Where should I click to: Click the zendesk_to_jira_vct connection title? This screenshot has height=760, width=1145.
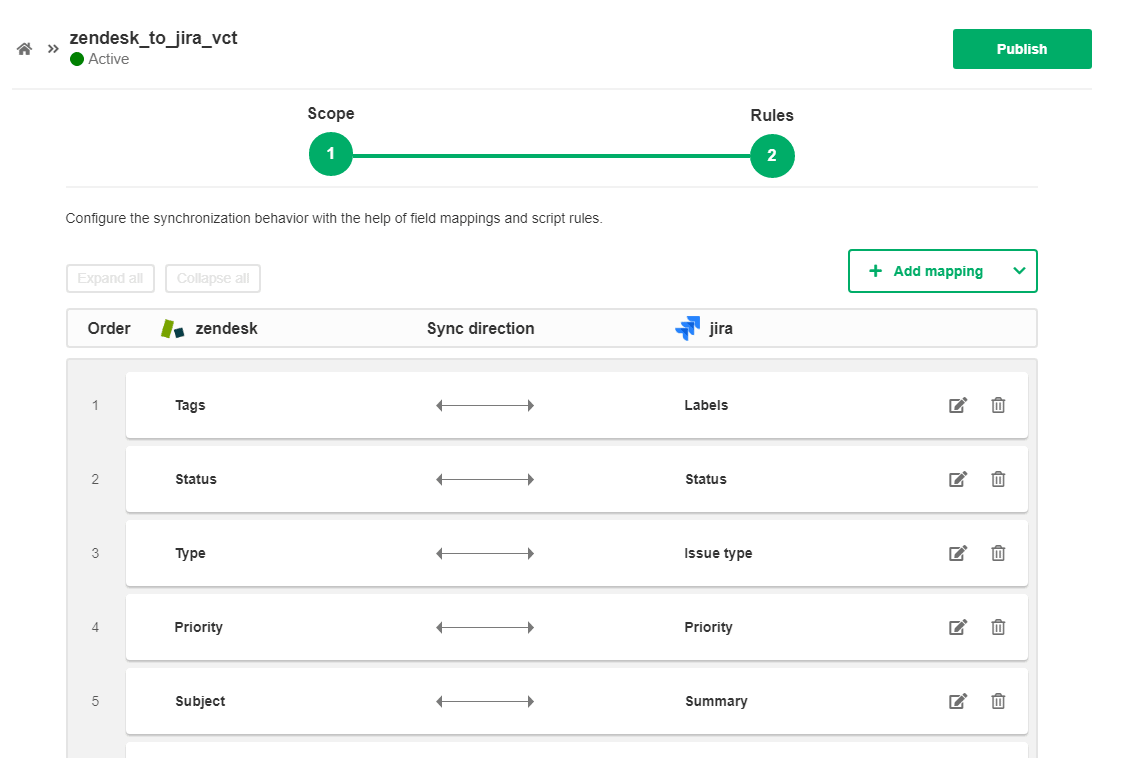coord(153,38)
